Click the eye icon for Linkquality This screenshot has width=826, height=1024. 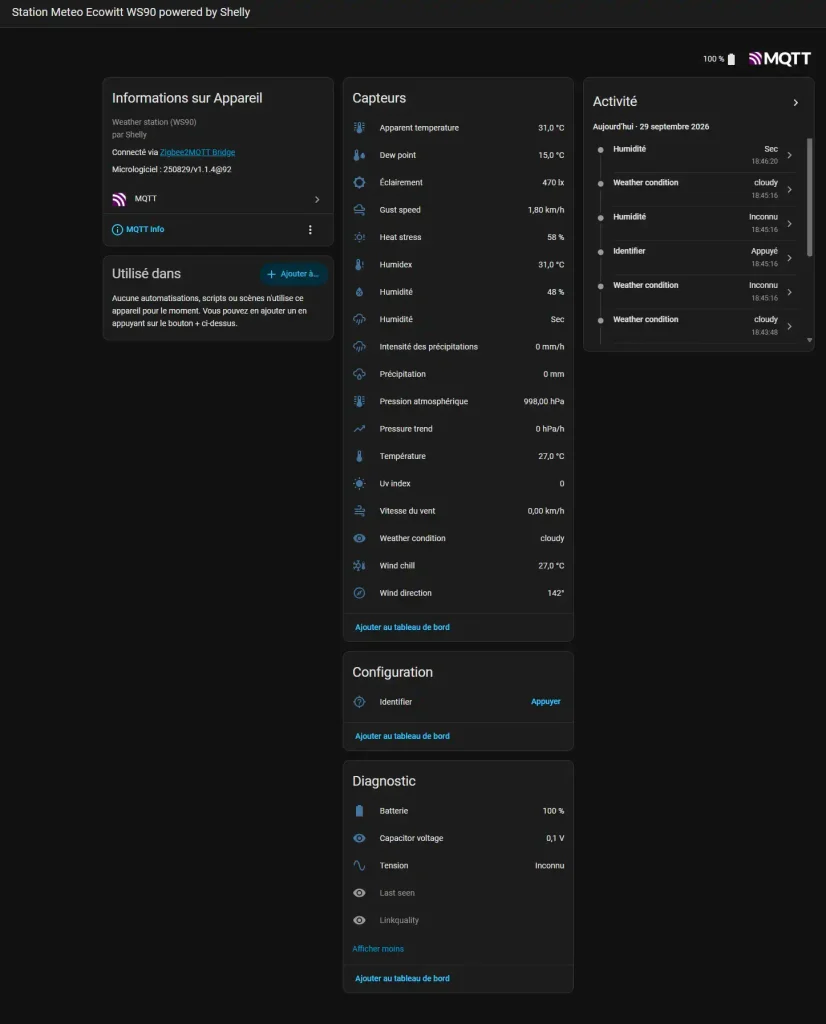359,920
